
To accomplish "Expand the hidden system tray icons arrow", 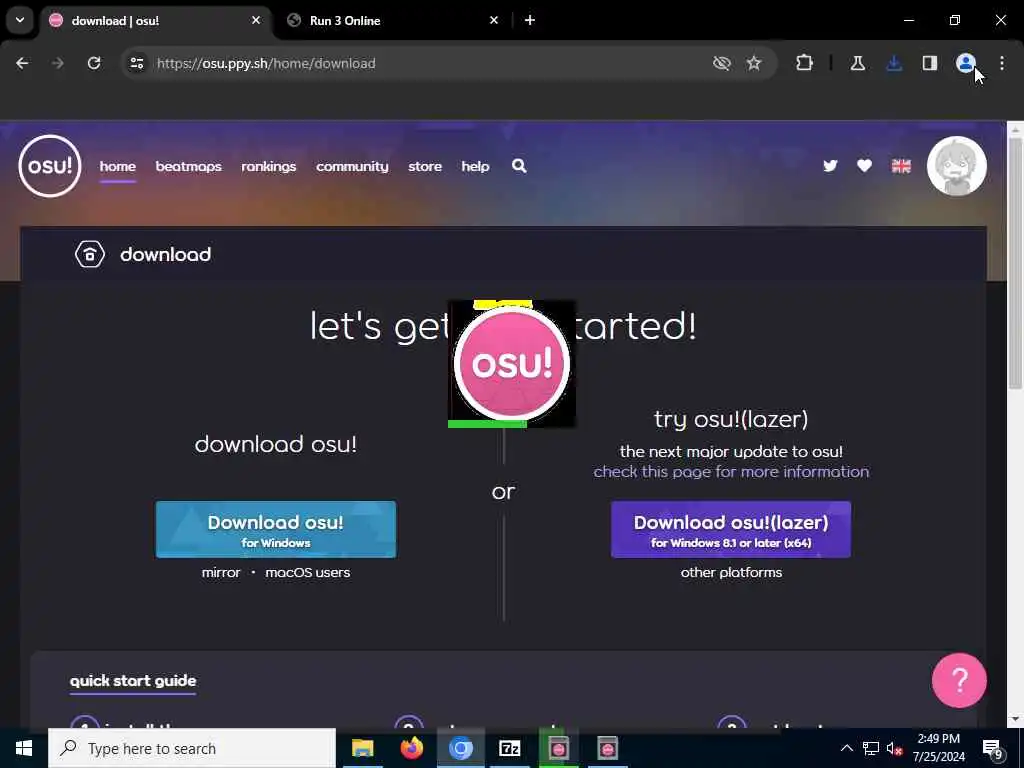I will coord(846,748).
